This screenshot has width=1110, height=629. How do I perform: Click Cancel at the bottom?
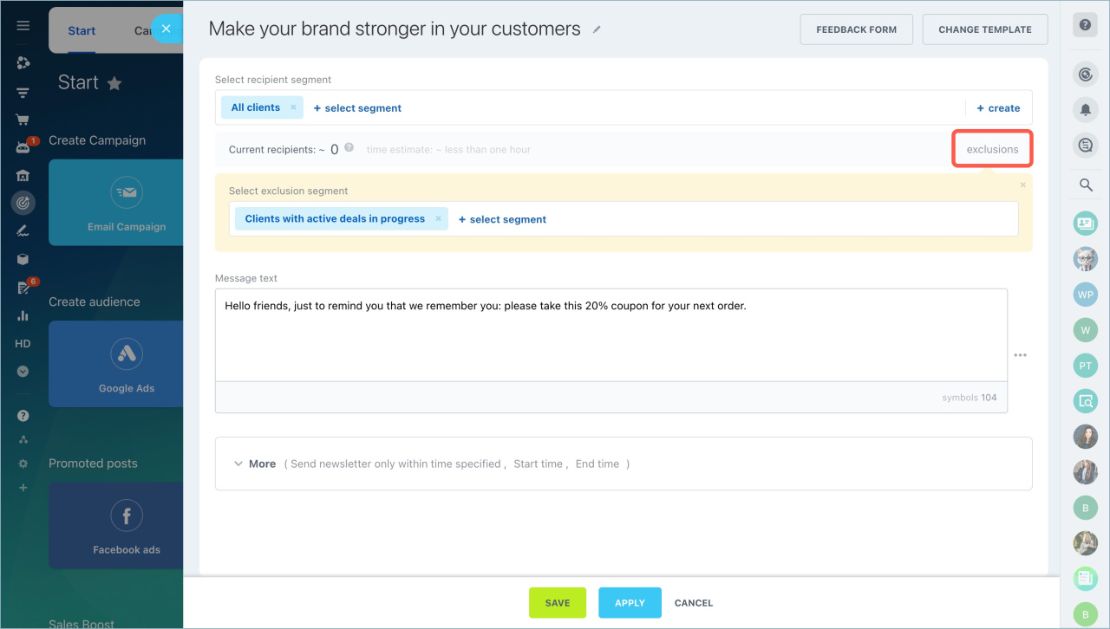pos(693,603)
